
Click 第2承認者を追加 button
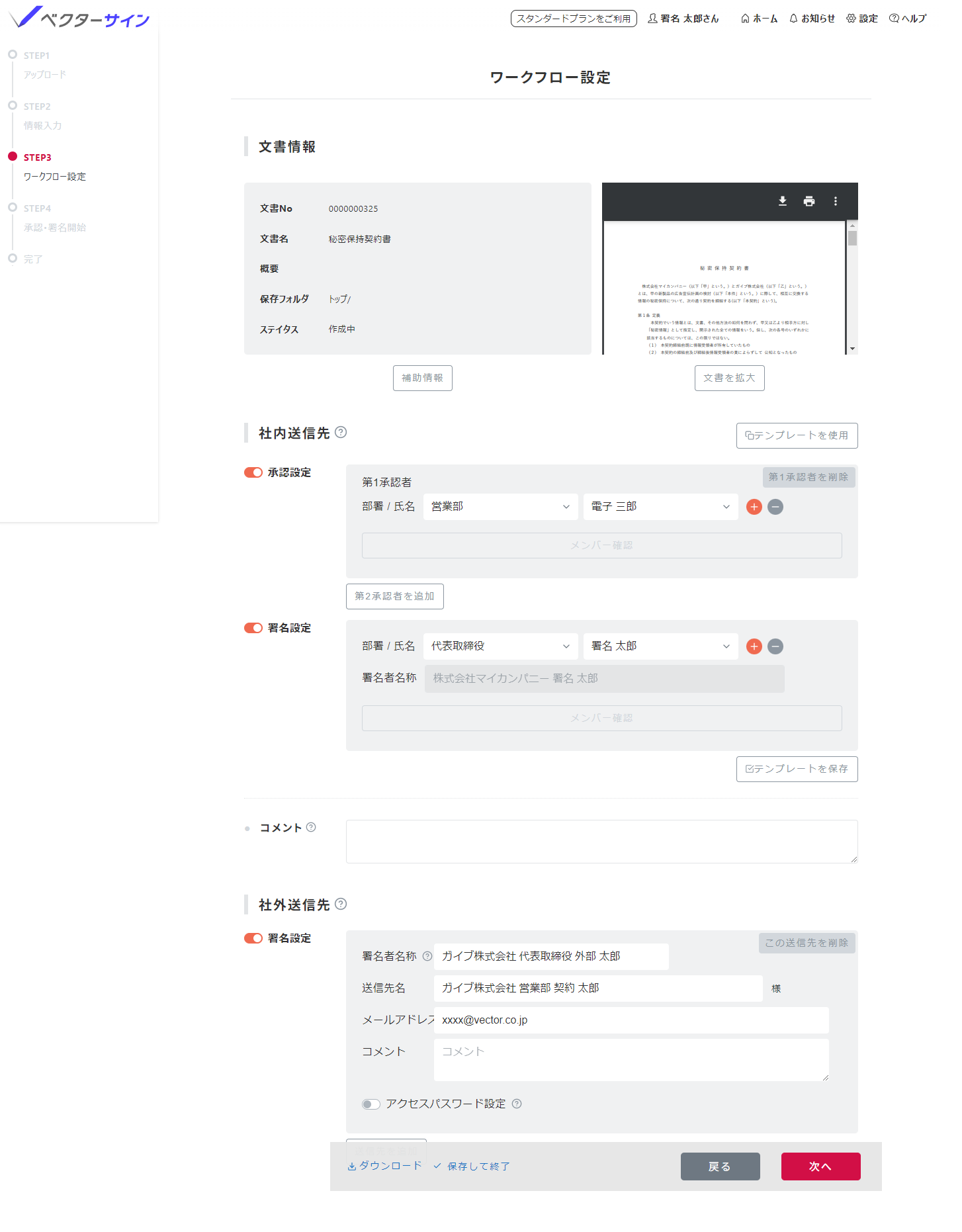point(395,596)
